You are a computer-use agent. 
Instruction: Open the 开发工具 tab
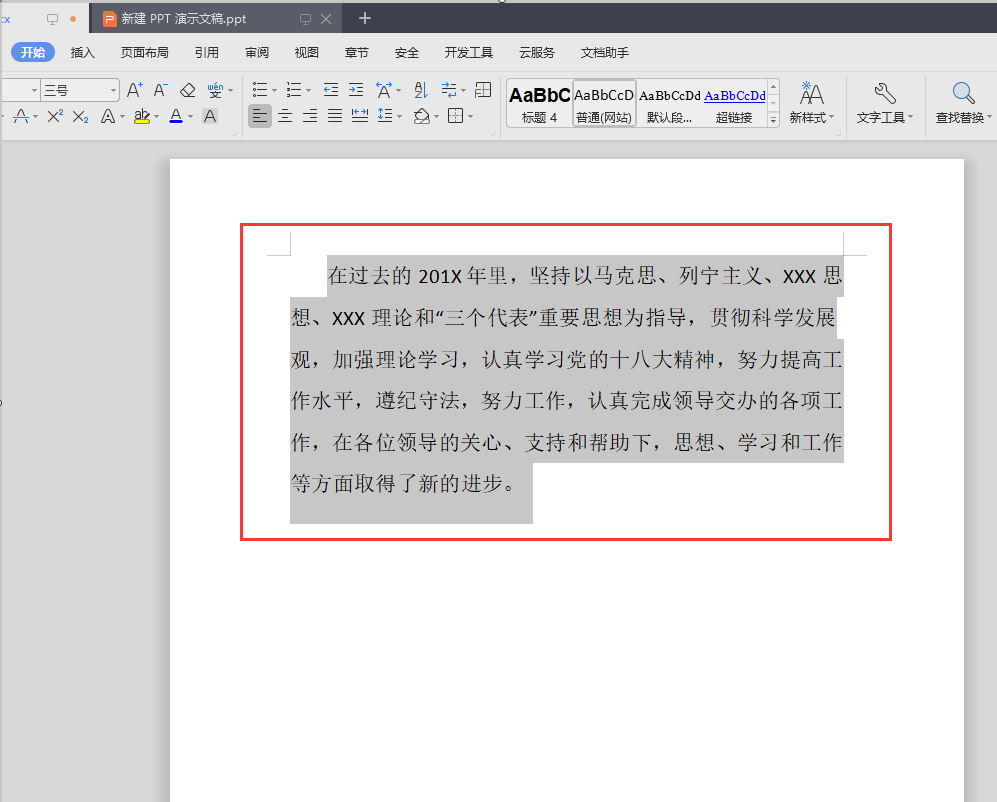(469, 53)
